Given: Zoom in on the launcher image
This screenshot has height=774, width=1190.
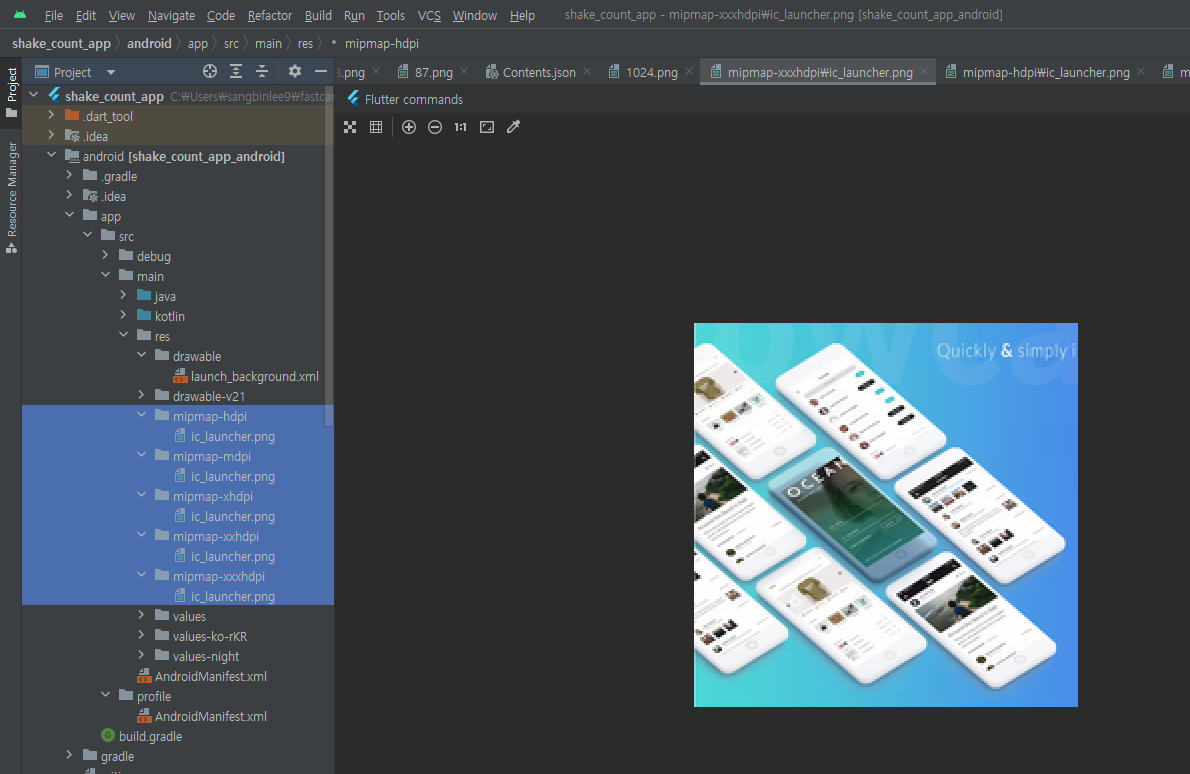Looking at the screenshot, I should (409, 127).
